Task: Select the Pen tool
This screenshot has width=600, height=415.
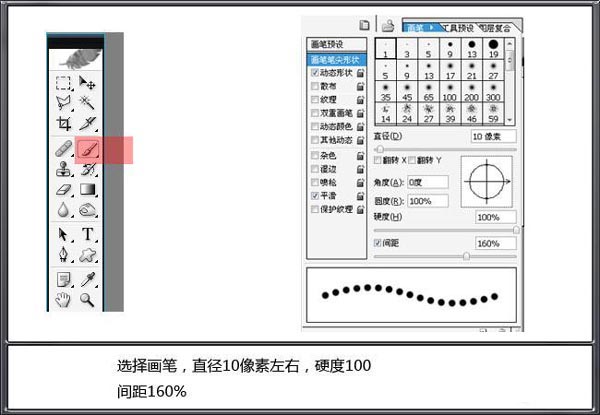Action: [x=63, y=255]
